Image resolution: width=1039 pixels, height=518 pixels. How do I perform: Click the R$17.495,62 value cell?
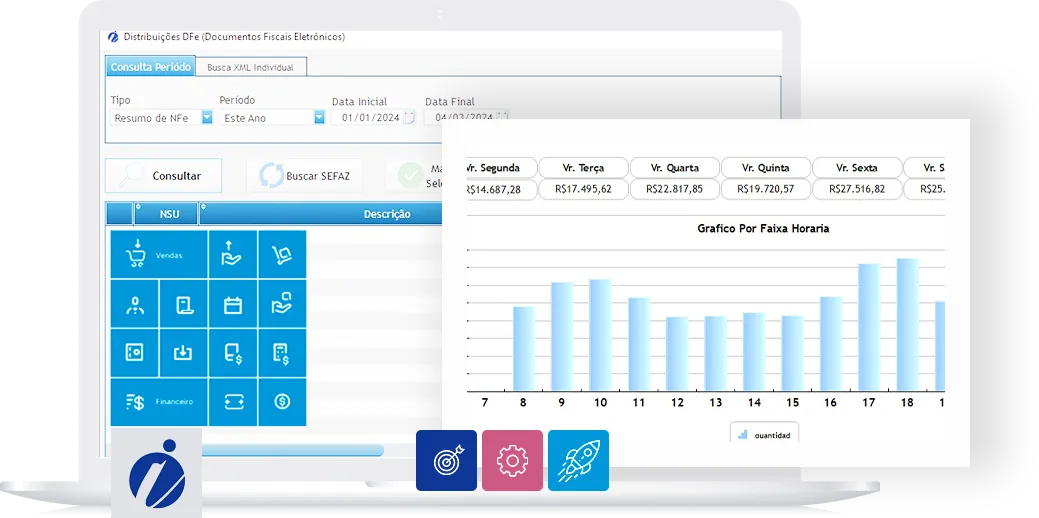click(x=583, y=189)
